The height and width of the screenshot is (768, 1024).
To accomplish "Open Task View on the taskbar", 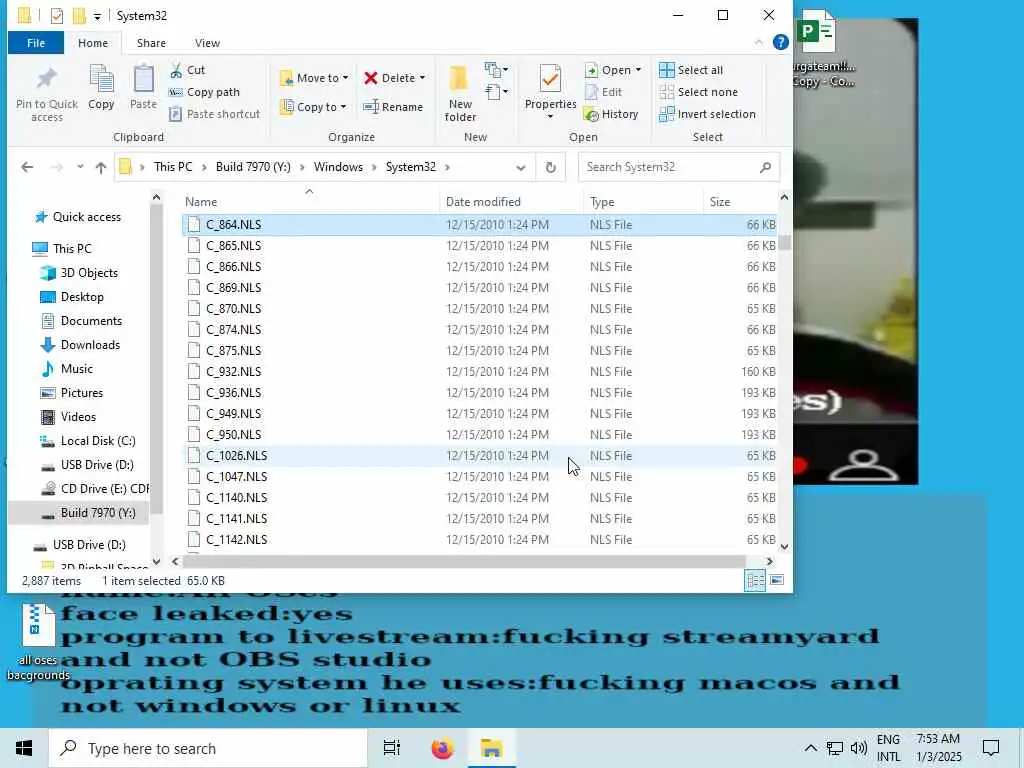I will (392, 748).
